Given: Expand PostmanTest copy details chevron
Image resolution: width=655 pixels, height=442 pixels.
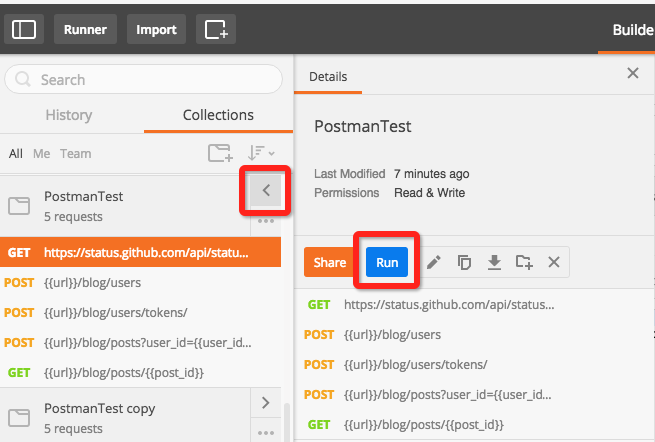Looking at the screenshot, I should [265, 402].
